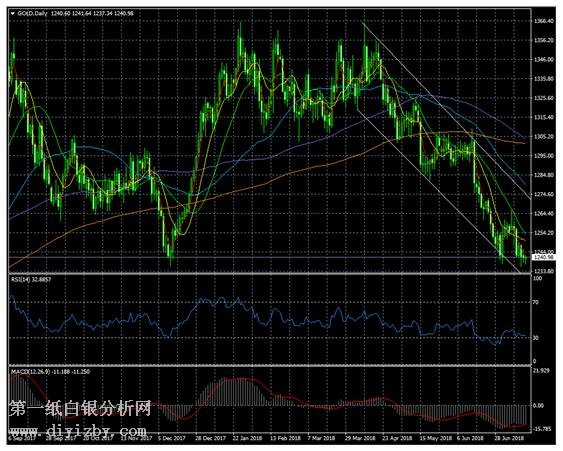The height and width of the screenshot is (451, 563).
Task: Click the 22 Jan 2018 date label
Action: [247, 438]
